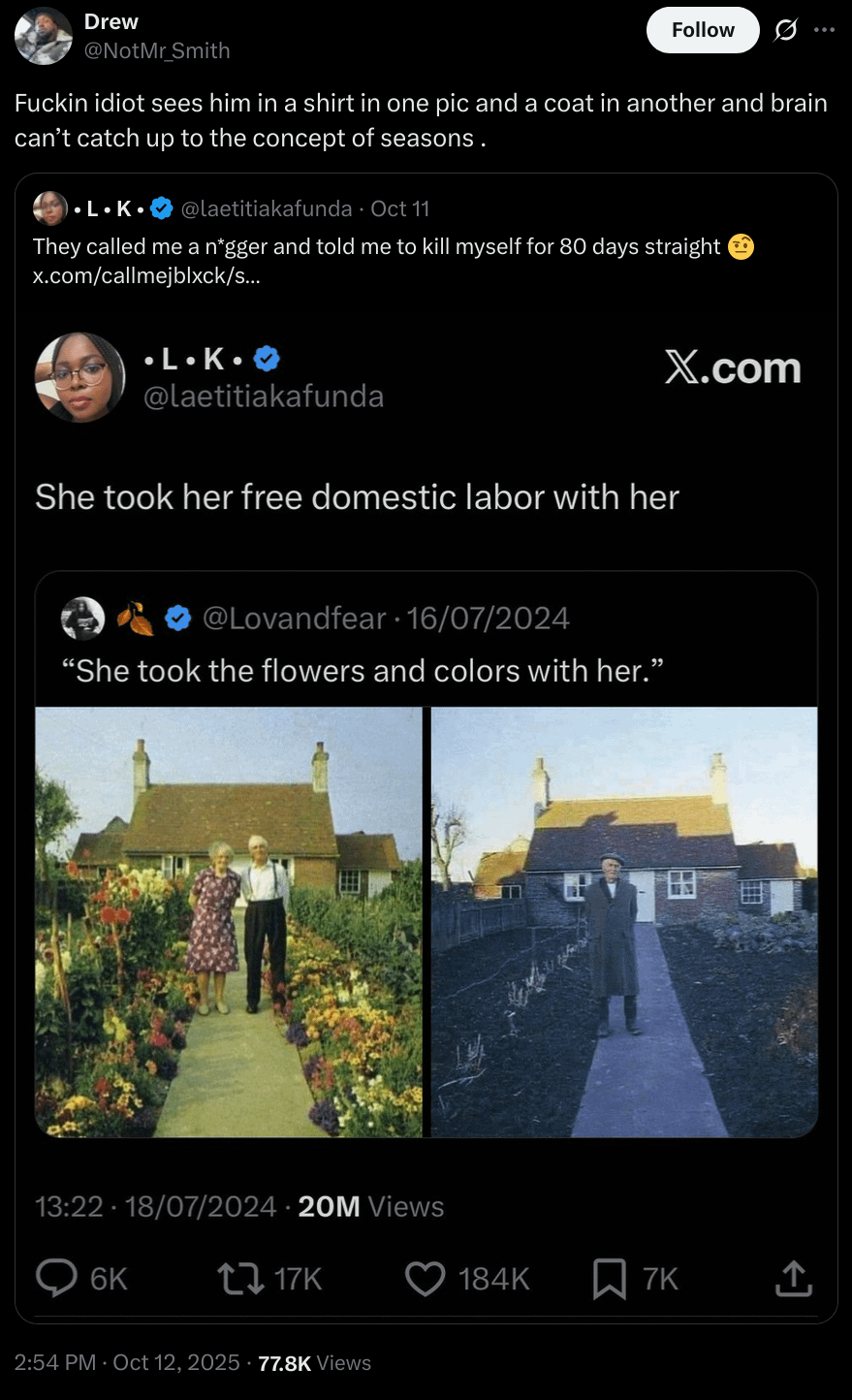Click the reply bubble icon showing 6K
Viewport: 852px width, 1400px height.
(57, 1278)
